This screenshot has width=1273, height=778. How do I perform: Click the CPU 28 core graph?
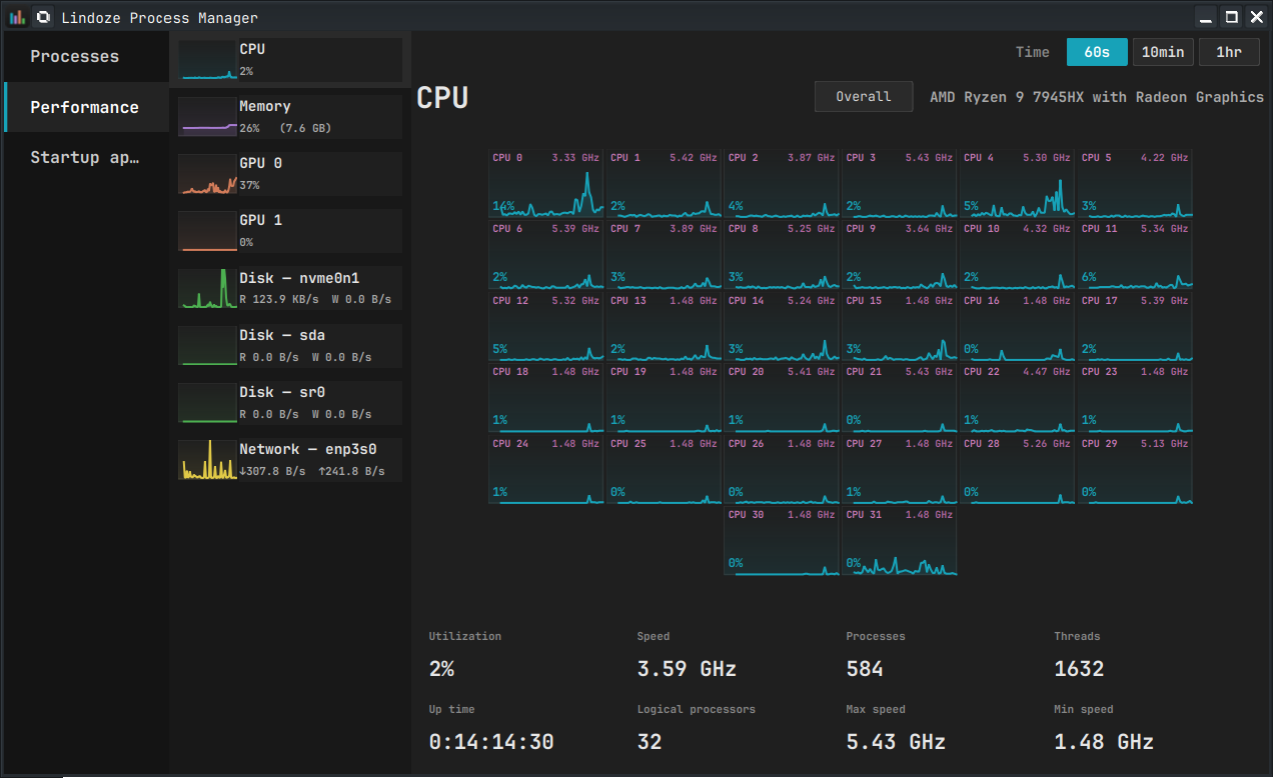pyautogui.click(x=1018, y=470)
